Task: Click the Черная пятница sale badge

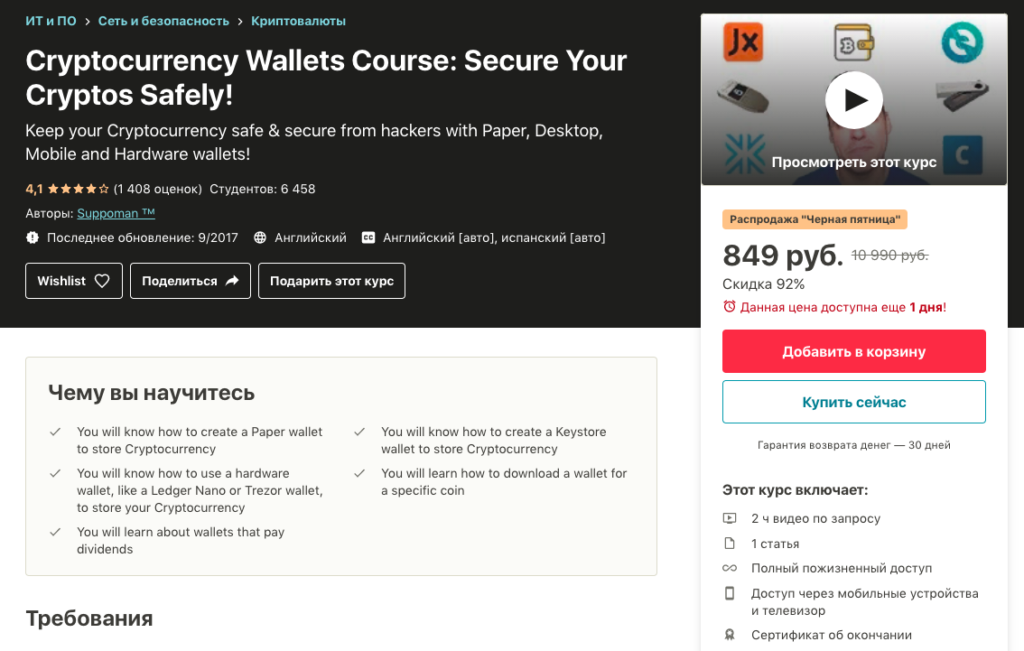Action: click(x=815, y=219)
